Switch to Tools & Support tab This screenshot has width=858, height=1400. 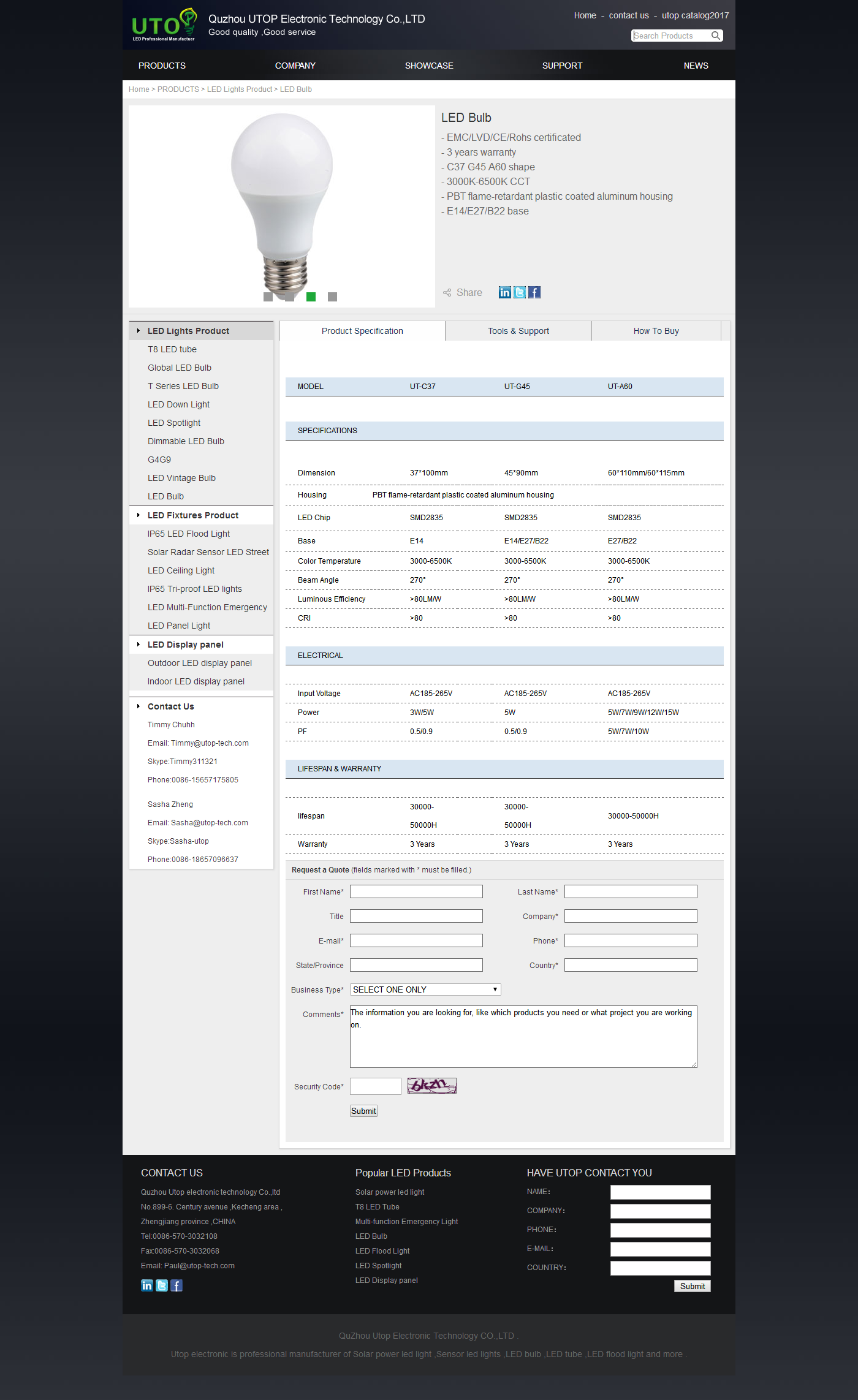point(518,331)
